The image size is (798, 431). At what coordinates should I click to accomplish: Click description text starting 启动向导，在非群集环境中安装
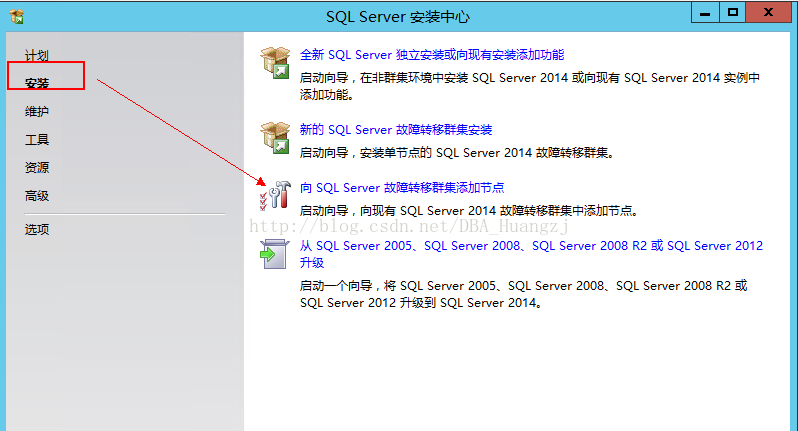pyautogui.click(x=530, y=86)
